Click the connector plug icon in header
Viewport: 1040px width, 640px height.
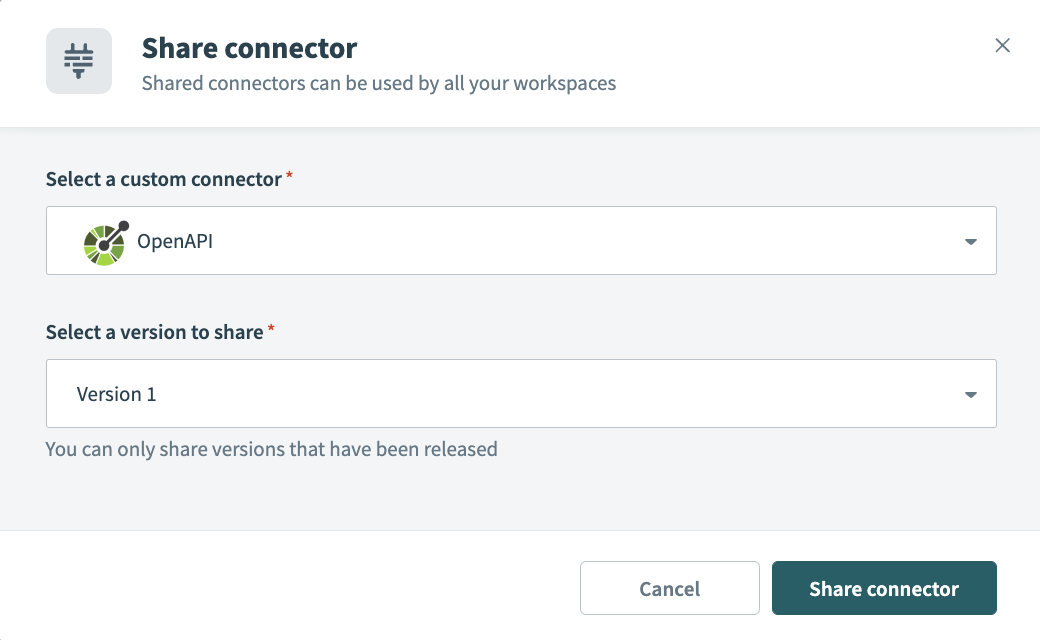(79, 61)
